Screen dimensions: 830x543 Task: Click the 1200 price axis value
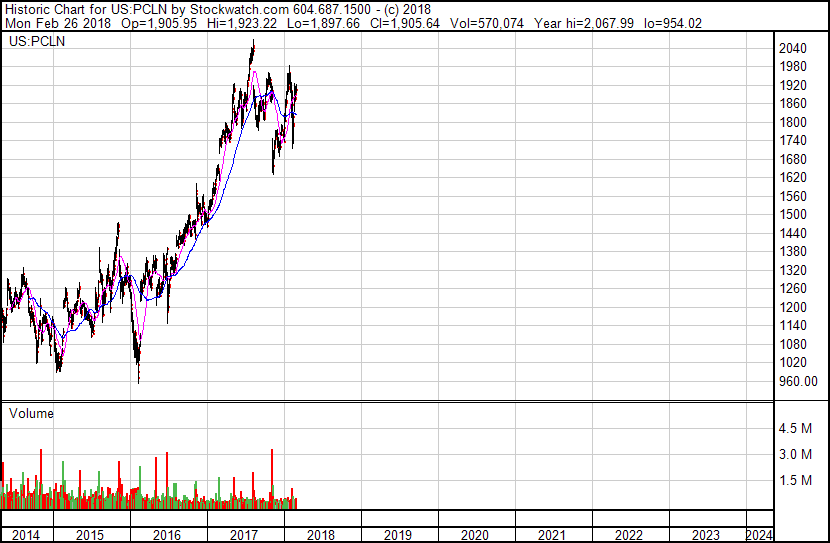(x=793, y=307)
